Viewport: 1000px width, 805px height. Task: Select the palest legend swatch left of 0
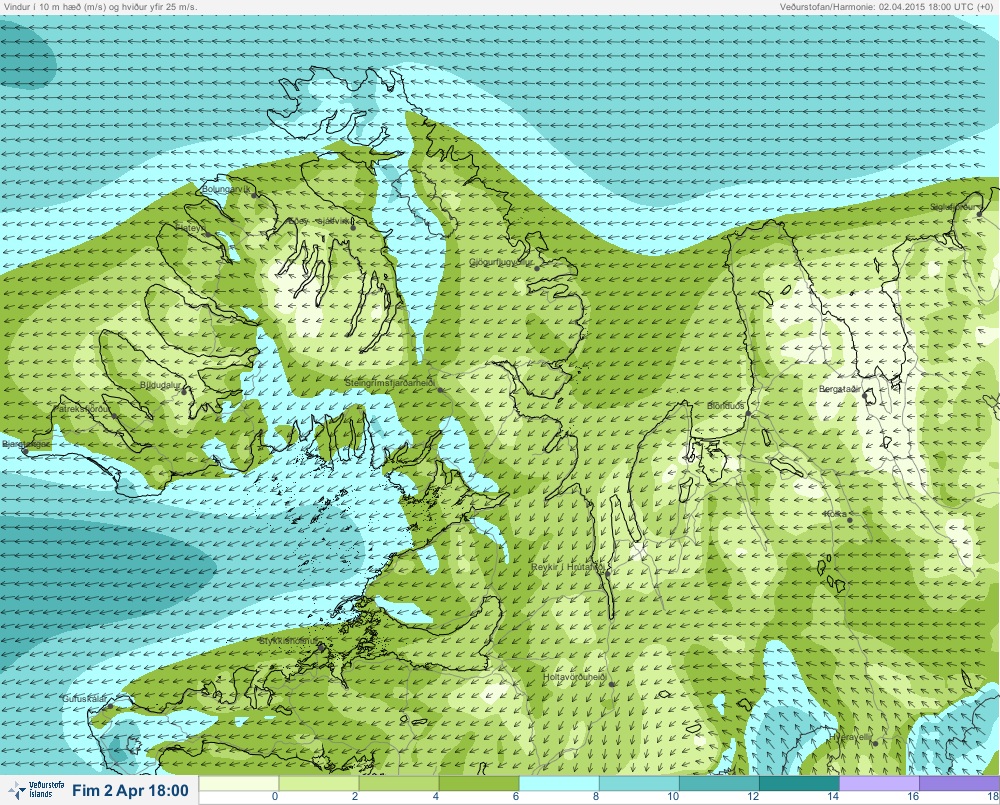point(239,783)
